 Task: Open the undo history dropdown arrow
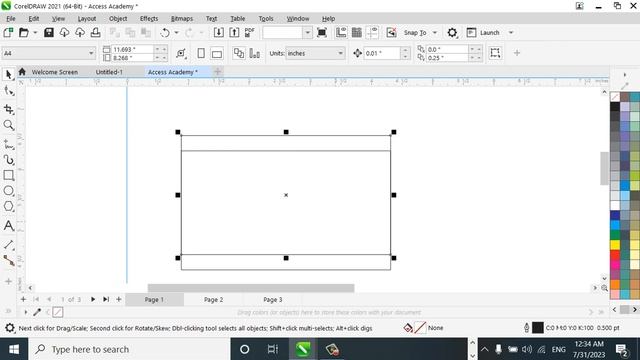pyautogui.click(x=176, y=33)
